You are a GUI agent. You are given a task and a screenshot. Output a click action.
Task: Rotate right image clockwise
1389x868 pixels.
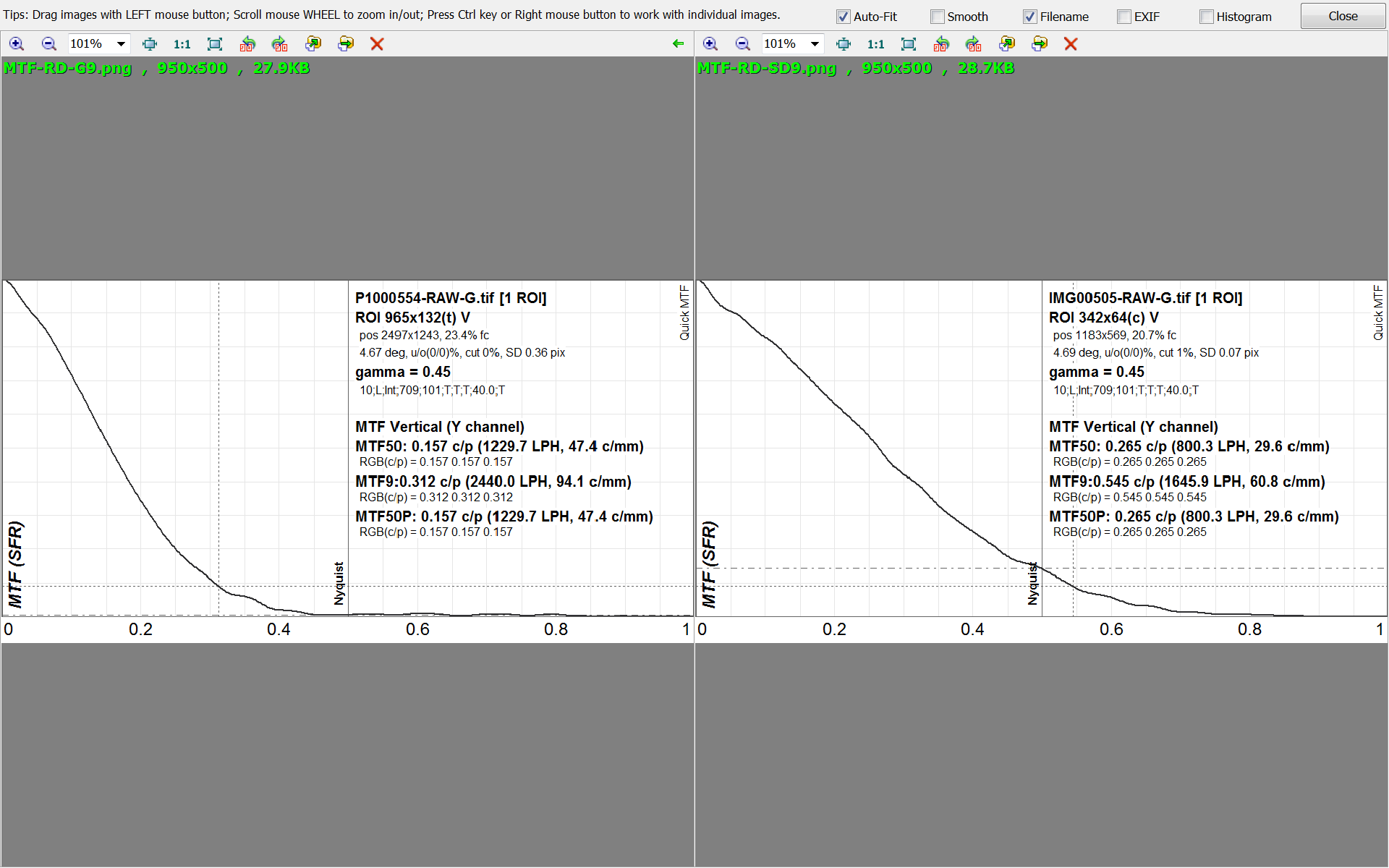[974, 44]
